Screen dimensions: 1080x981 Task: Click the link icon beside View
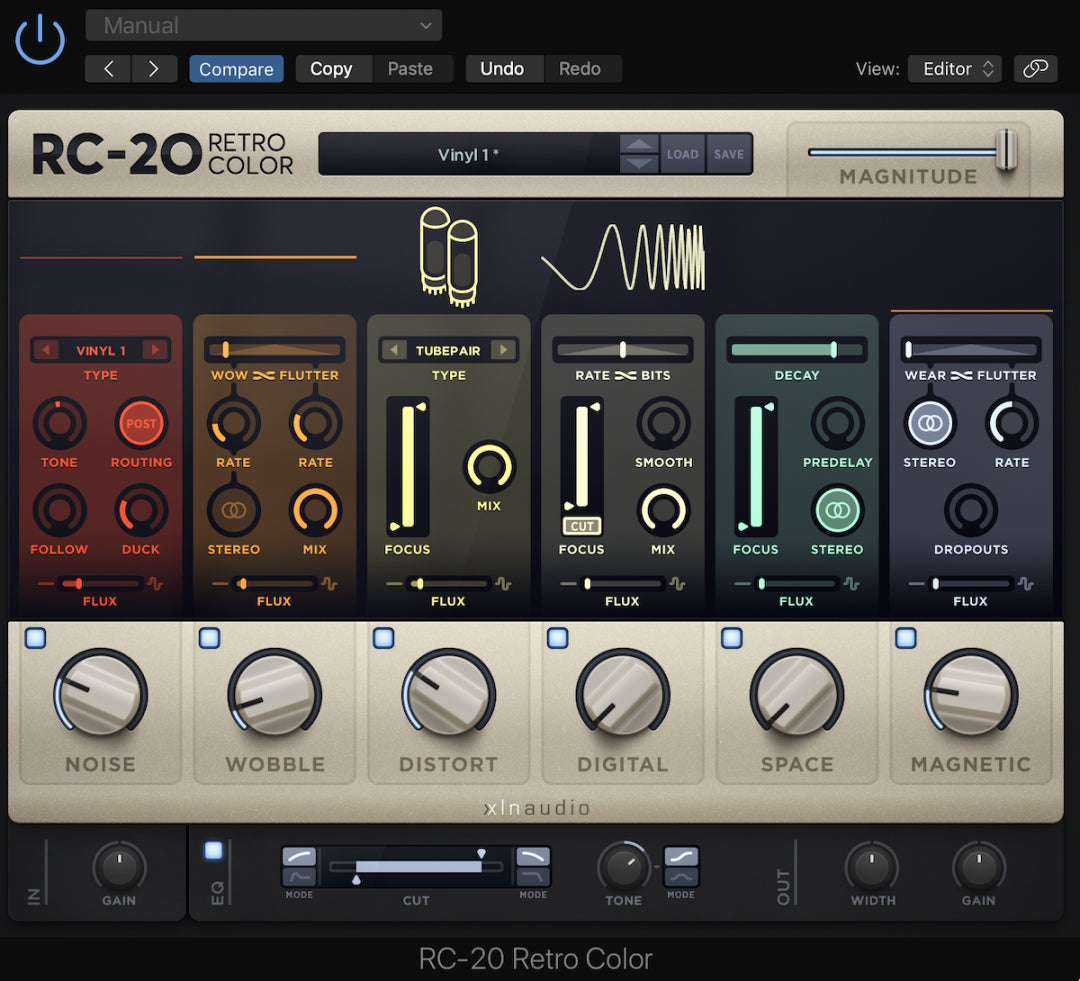(x=1035, y=69)
